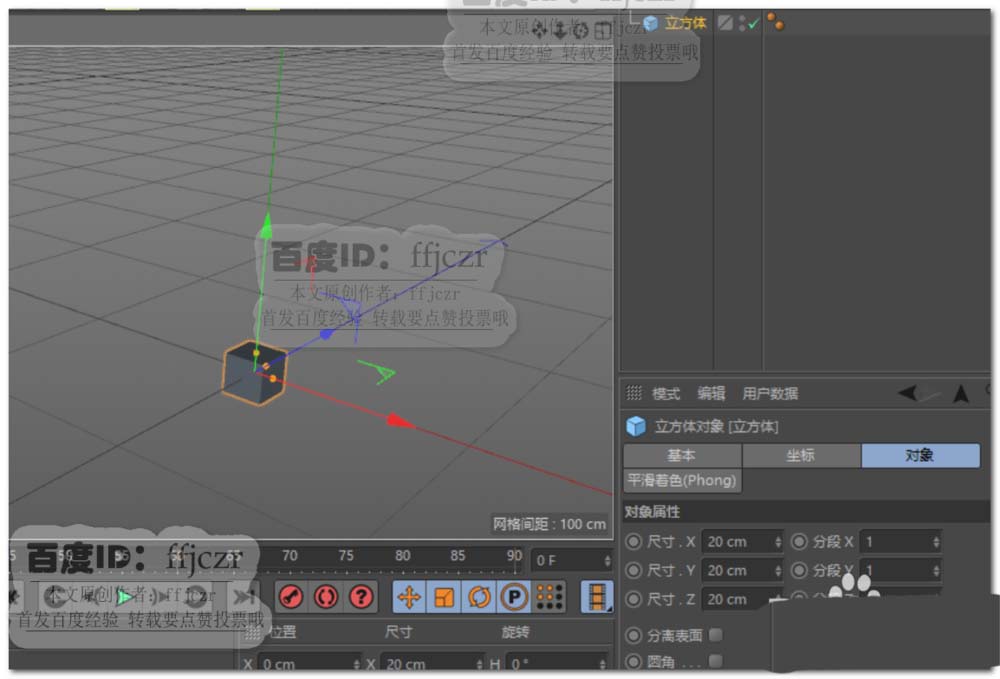Screen dimensions: 1000x679
Task: Click the red Record Active Objects key icon
Action: [x=291, y=597]
